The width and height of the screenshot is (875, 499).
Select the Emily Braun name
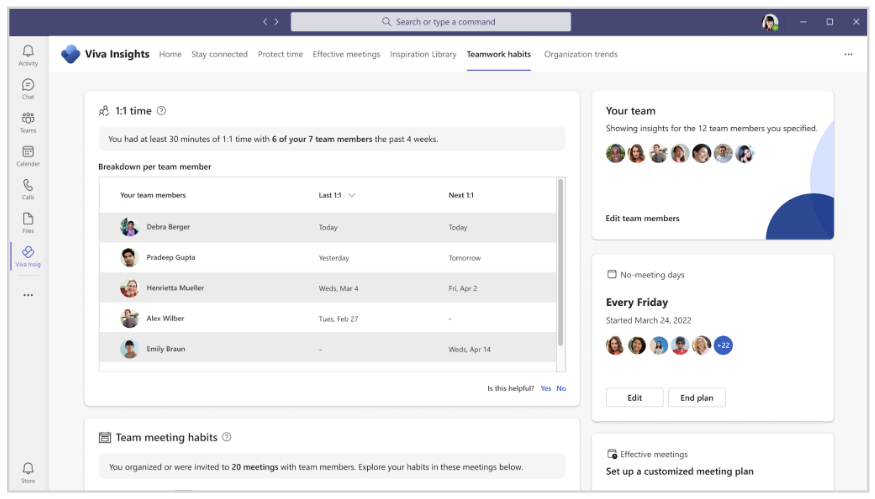tap(166, 349)
